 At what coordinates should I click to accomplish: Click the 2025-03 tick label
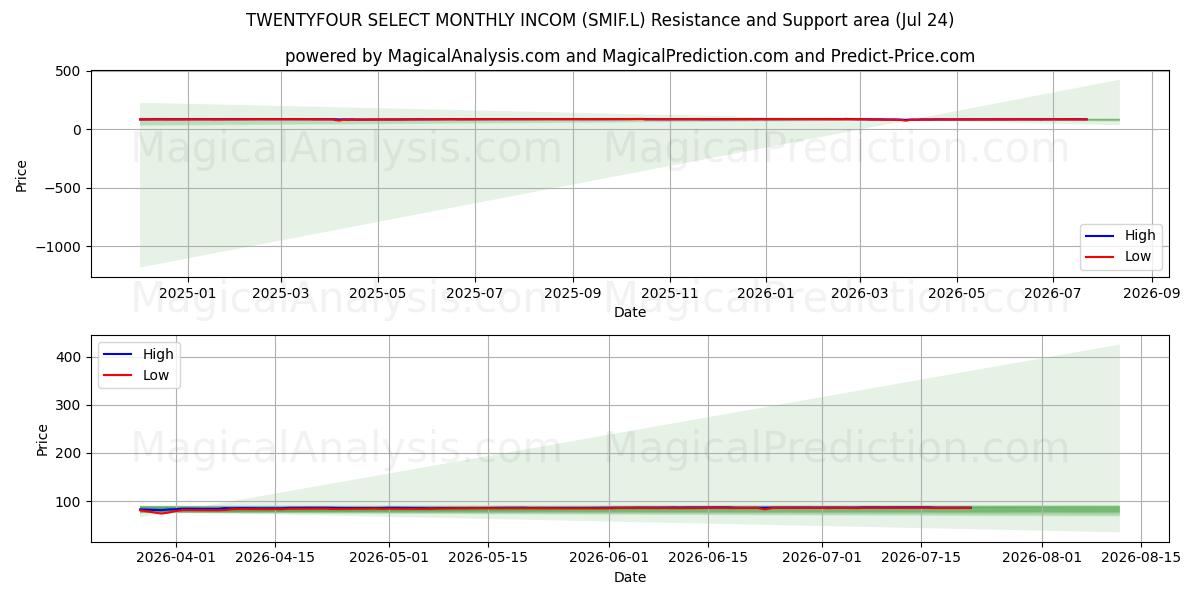click(x=281, y=293)
